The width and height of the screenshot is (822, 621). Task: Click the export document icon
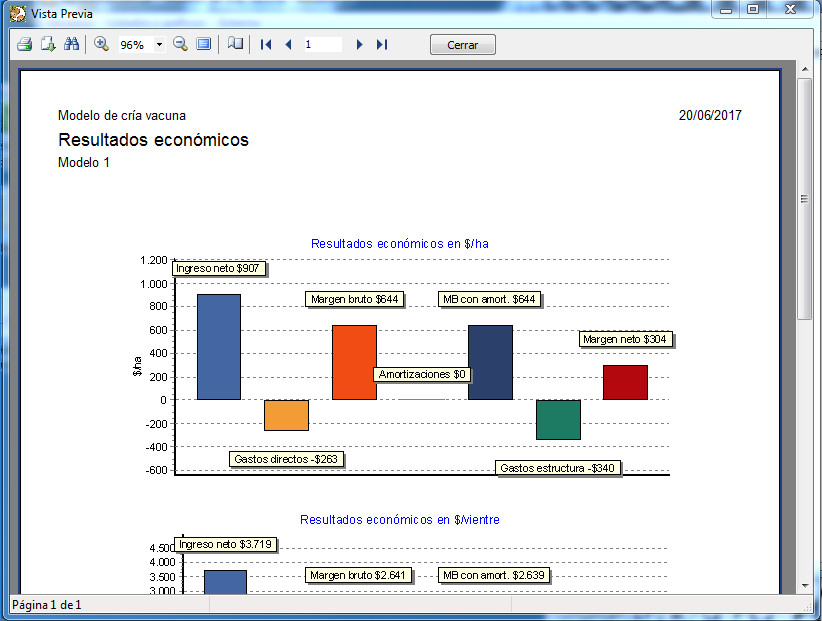[x=48, y=45]
